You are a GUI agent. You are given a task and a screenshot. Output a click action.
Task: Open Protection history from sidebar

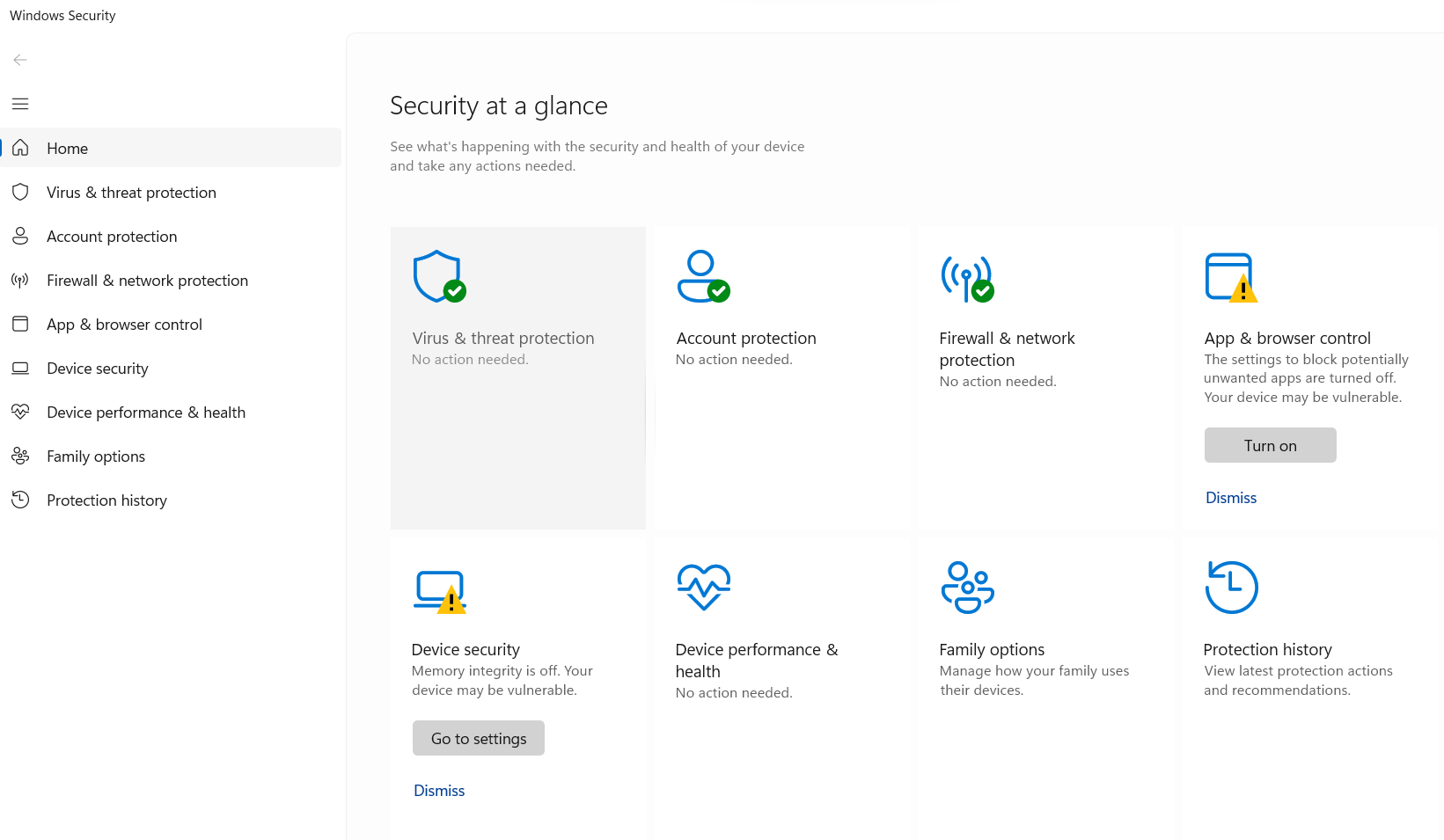[172, 500]
